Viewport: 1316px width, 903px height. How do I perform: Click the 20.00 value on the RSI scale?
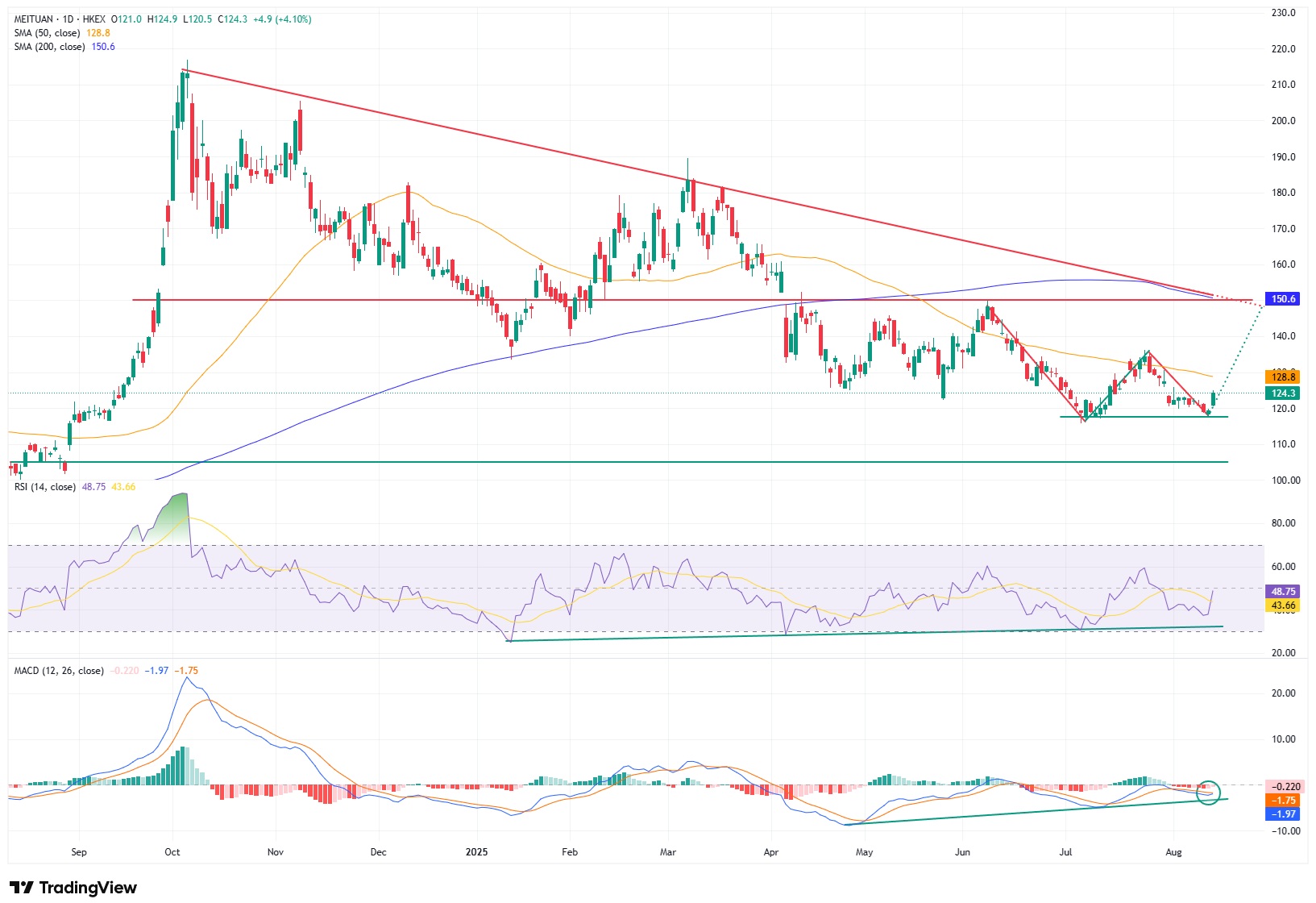click(x=1283, y=653)
